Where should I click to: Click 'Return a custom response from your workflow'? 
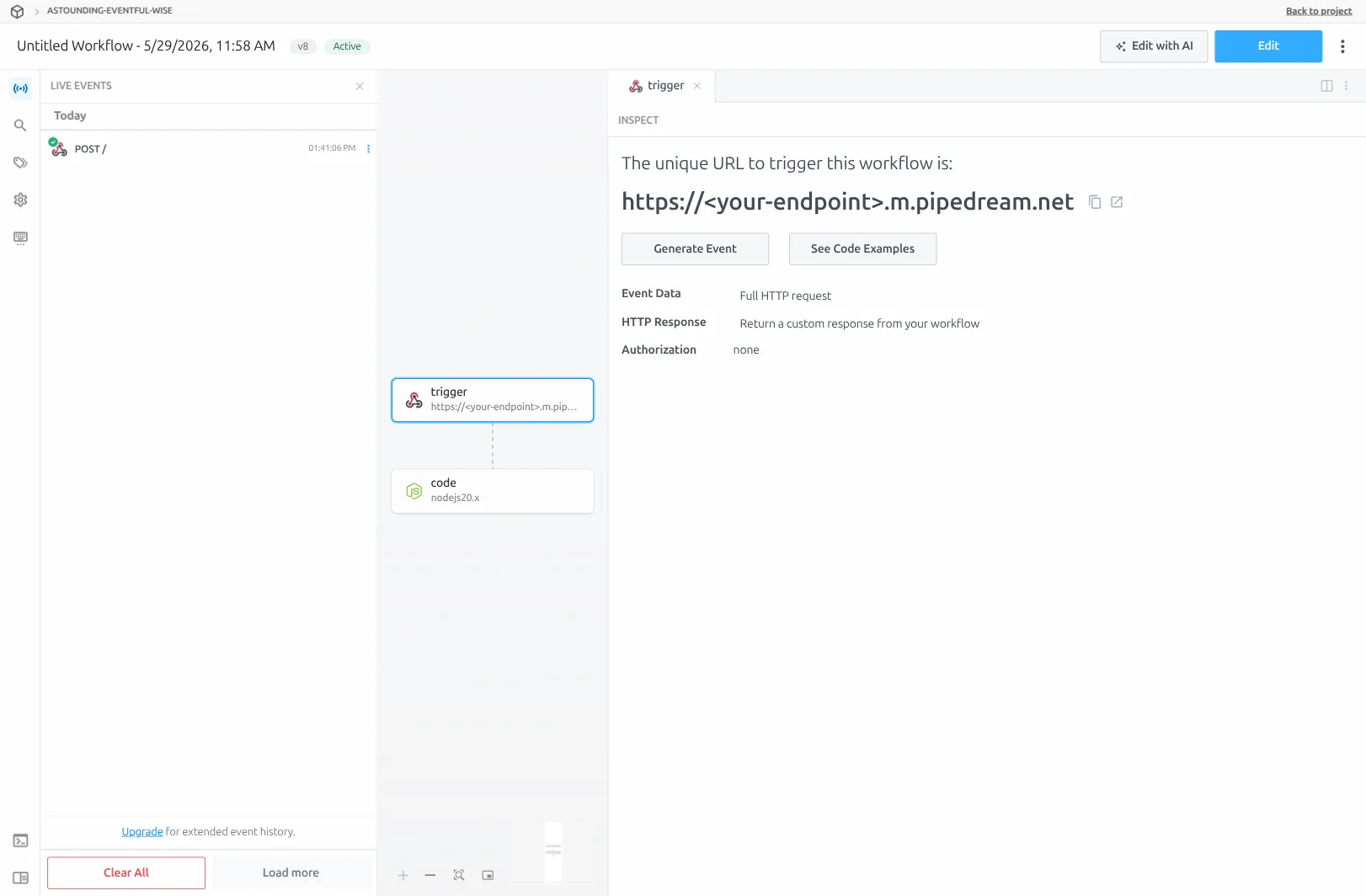pos(859,323)
